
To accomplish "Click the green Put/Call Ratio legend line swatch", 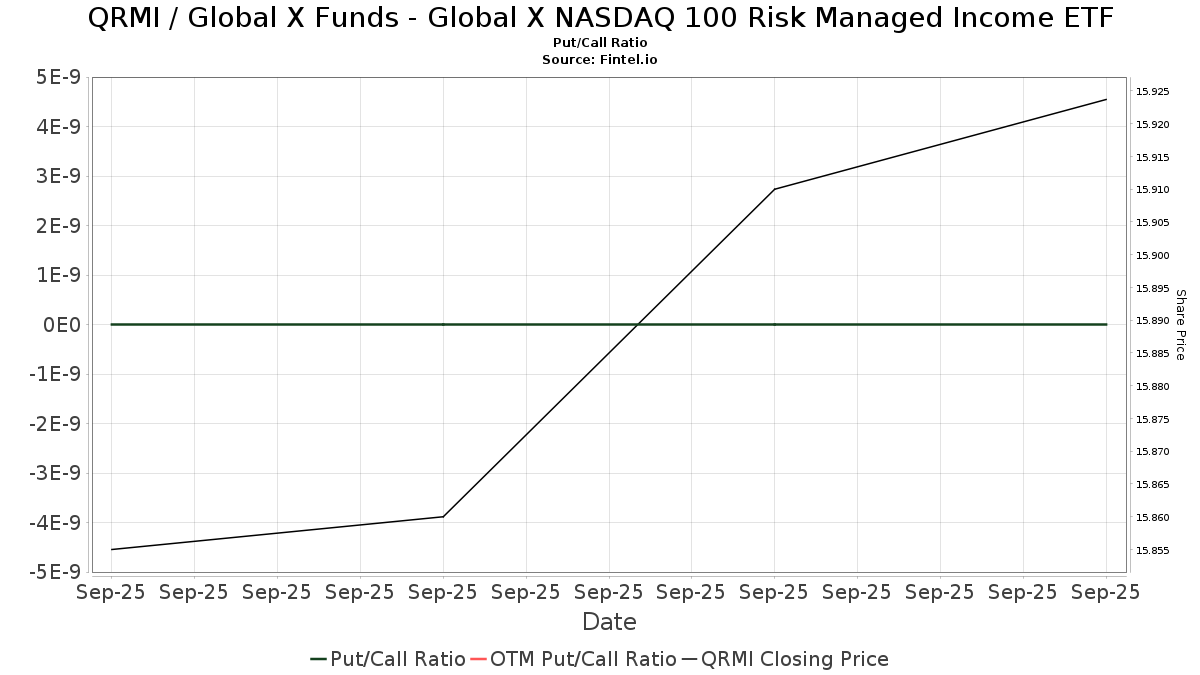I will click(319, 659).
